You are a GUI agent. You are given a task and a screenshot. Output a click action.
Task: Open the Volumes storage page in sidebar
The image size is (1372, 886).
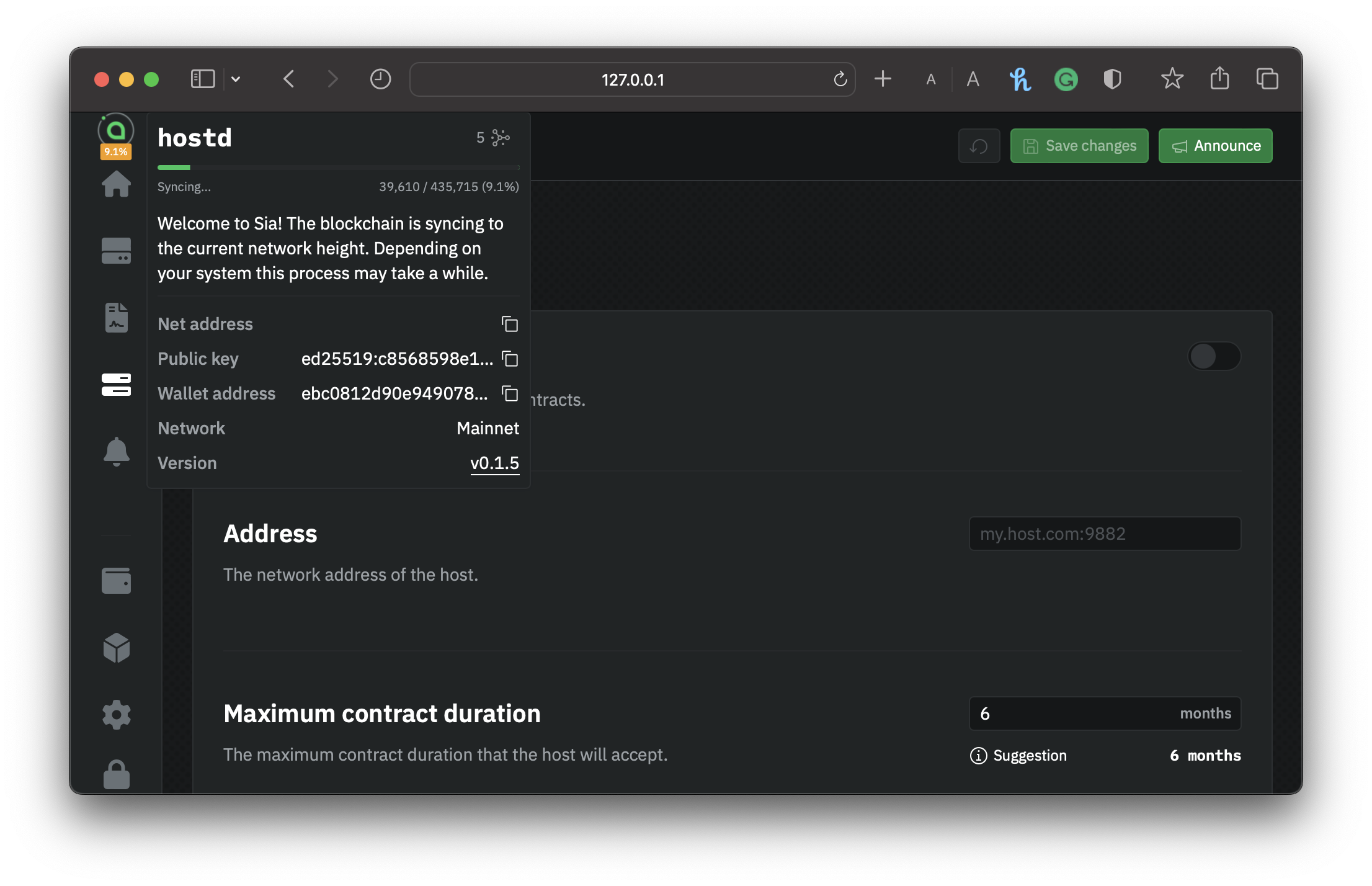click(x=116, y=251)
